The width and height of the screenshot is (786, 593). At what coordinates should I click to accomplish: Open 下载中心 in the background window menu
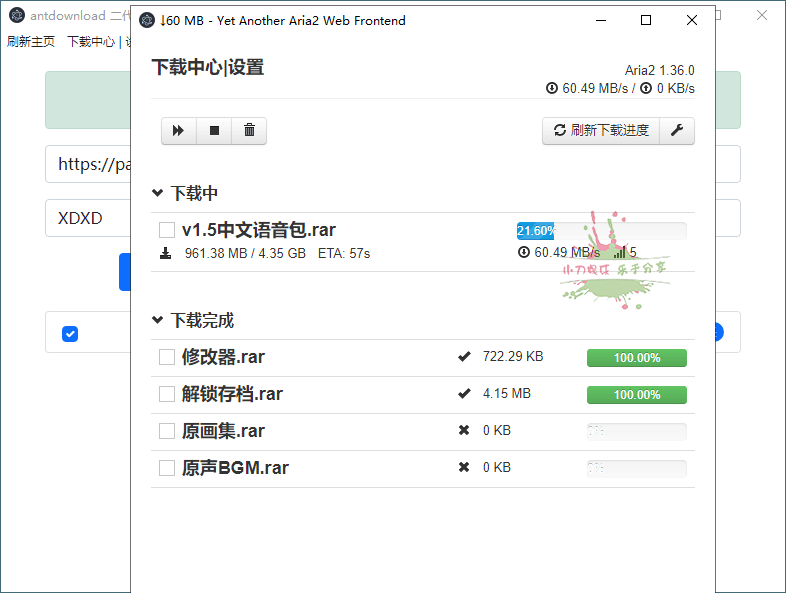(x=91, y=42)
